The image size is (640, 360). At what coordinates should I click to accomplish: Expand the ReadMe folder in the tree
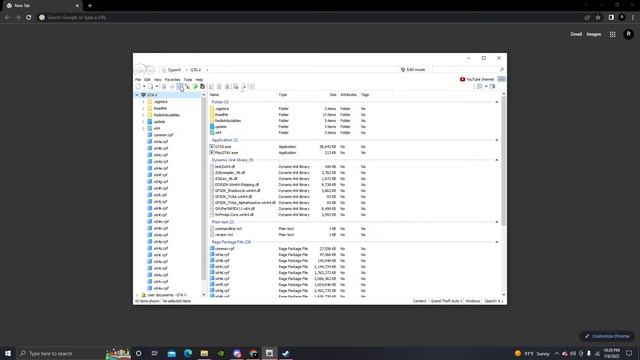[x=143, y=109]
